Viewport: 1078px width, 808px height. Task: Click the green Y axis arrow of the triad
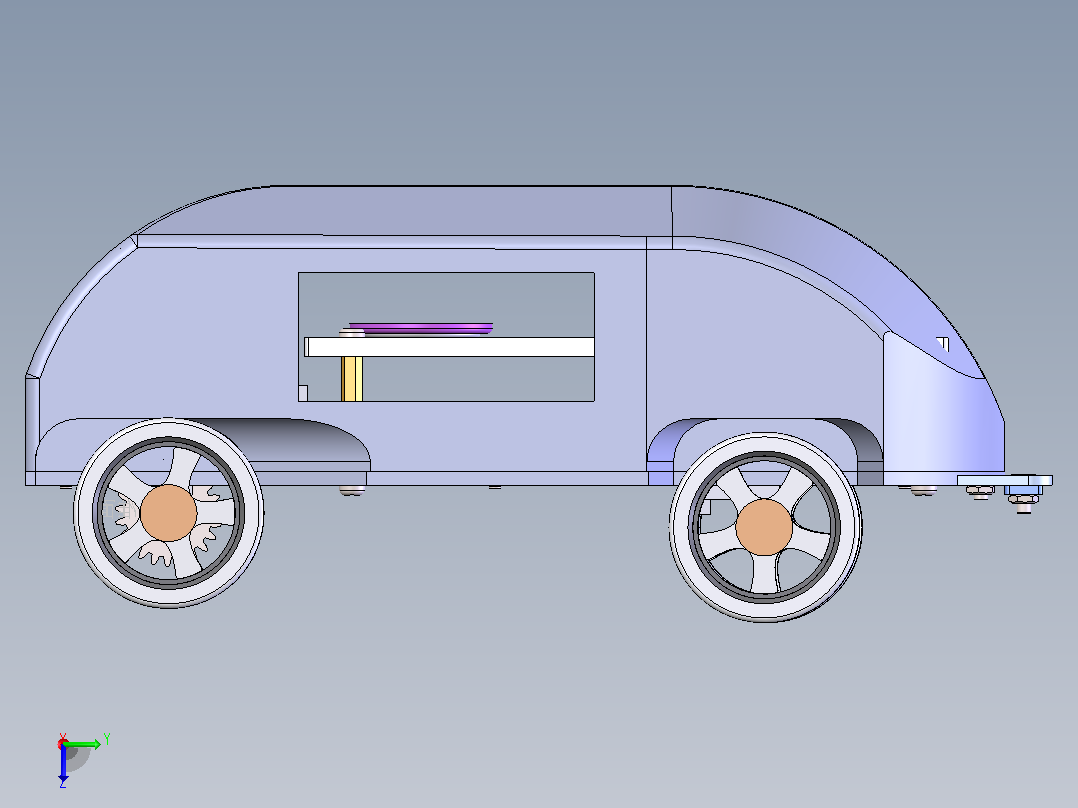pyautogui.click(x=84, y=744)
